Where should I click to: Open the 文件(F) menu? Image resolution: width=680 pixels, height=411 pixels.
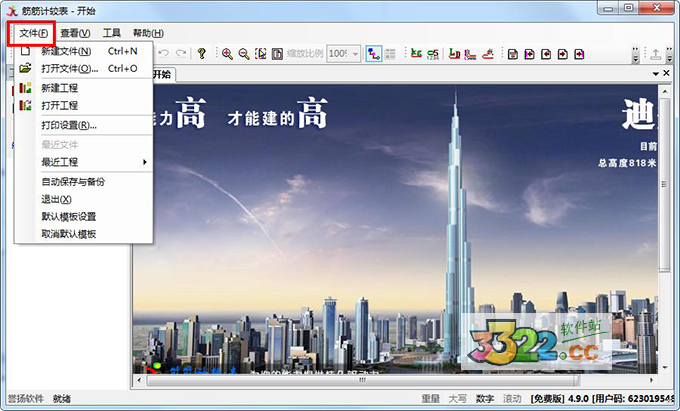[x=33, y=33]
